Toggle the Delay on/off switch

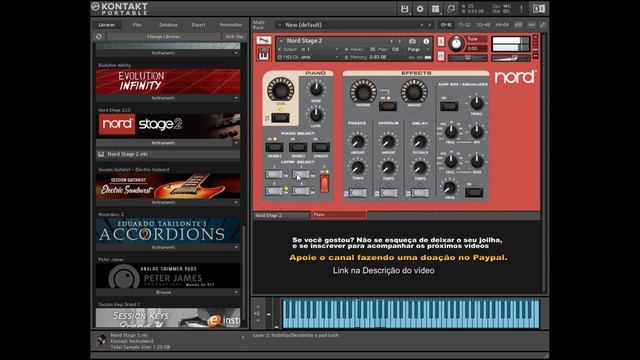(420, 193)
